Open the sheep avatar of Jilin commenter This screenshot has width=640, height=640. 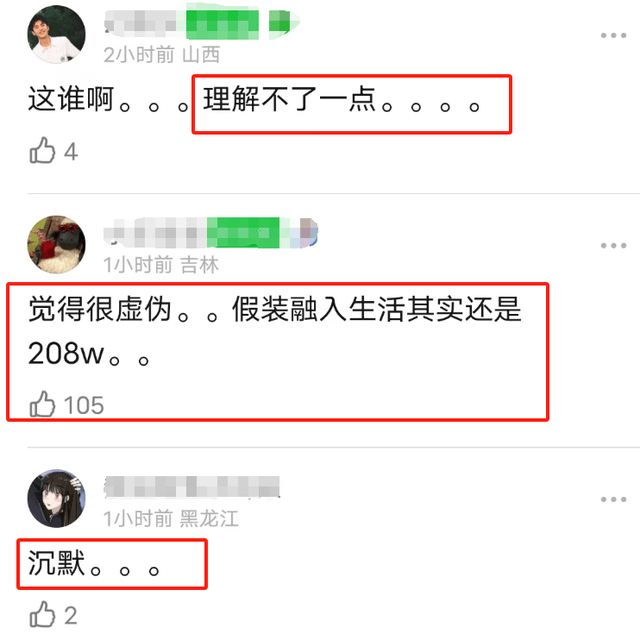pyautogui.click(x=56, y=244)
